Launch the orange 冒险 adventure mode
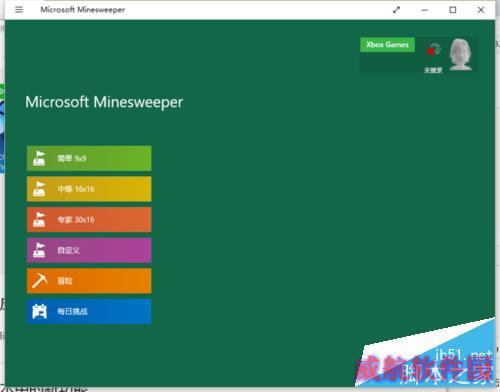Image resolution: width=500 pixels, height=392 pixels. [x=89, y=281]
